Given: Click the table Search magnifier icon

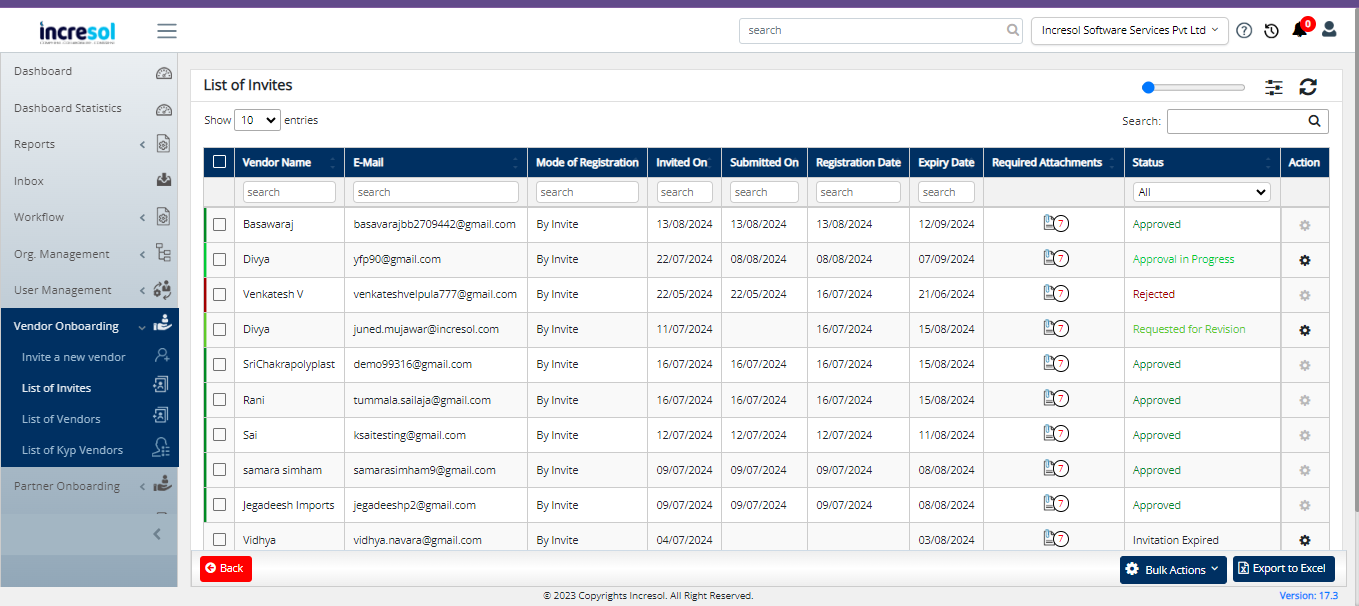Looking at the screenshot, I should [1315, 121].
